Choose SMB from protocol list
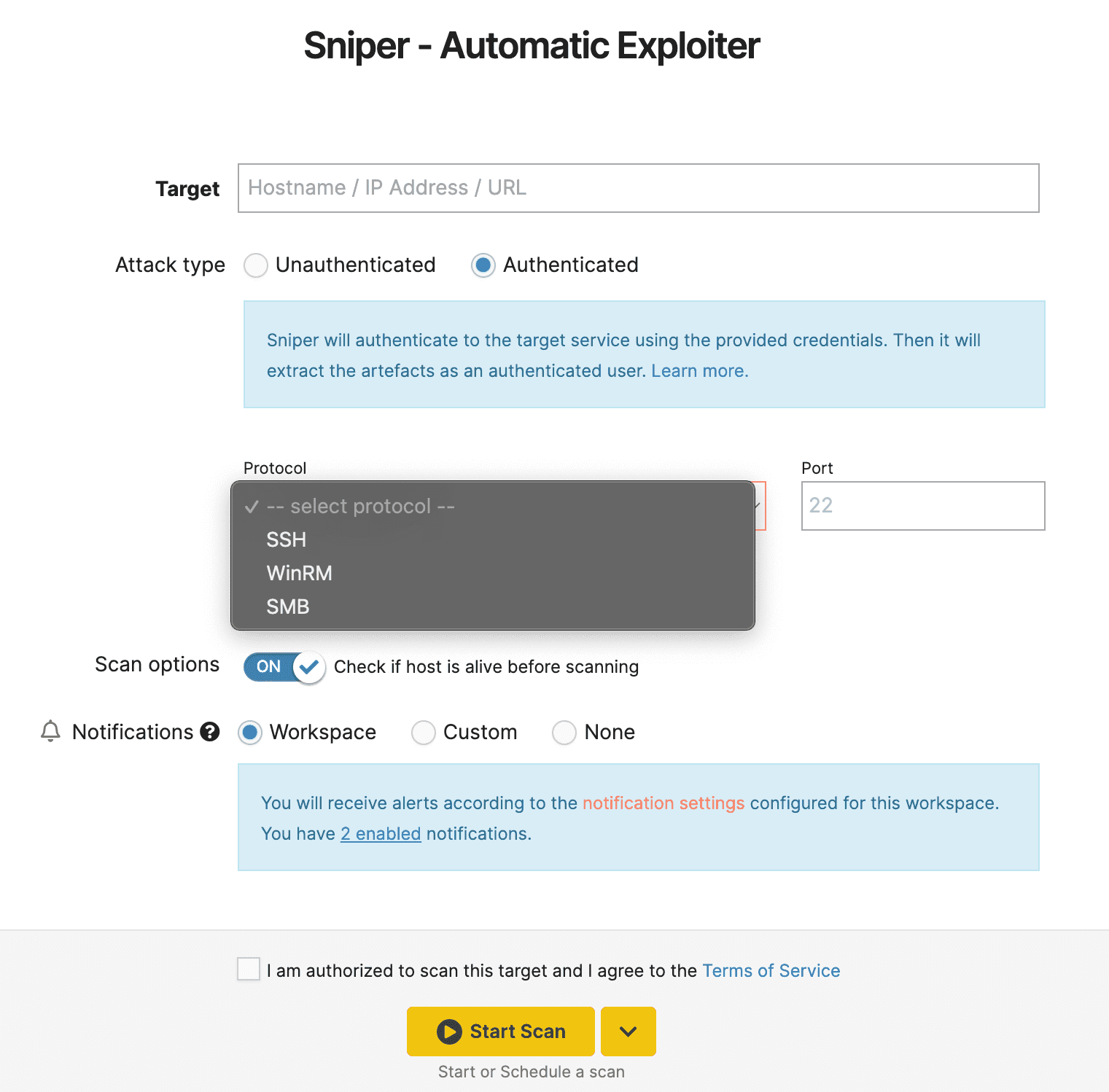1109x1092 pixels. pyautogui.click(x=492, y=607)
